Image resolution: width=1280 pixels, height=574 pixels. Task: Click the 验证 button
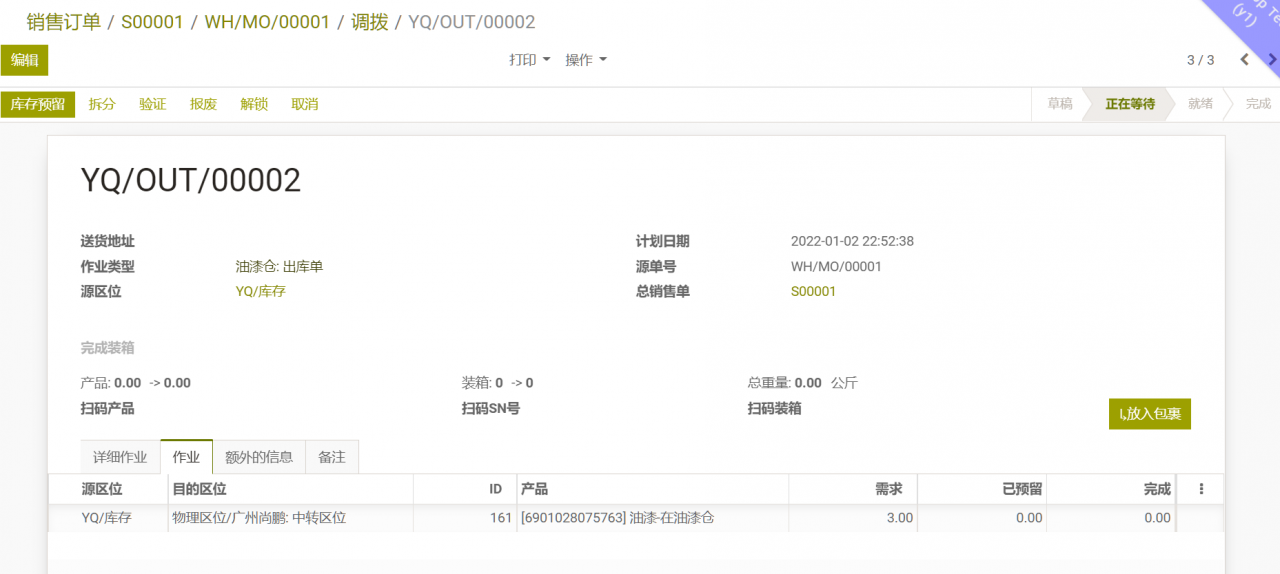(153, 104)
